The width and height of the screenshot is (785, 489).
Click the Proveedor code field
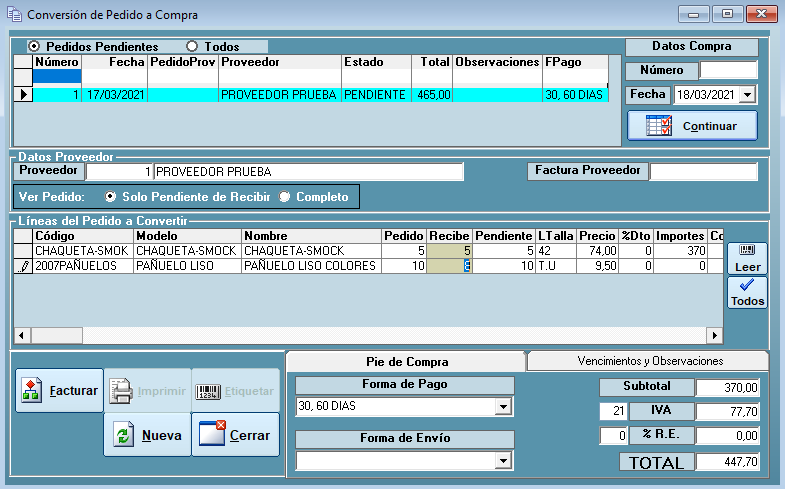(x=119, y=172)
